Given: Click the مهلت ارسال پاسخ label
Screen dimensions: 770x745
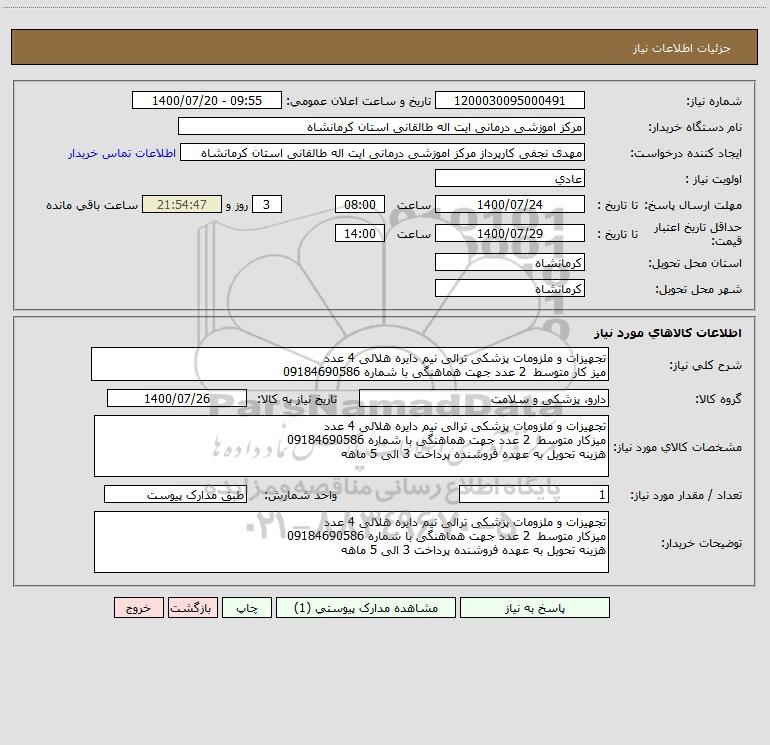Looking at the screenshot, I should click(x=693, y=205).
